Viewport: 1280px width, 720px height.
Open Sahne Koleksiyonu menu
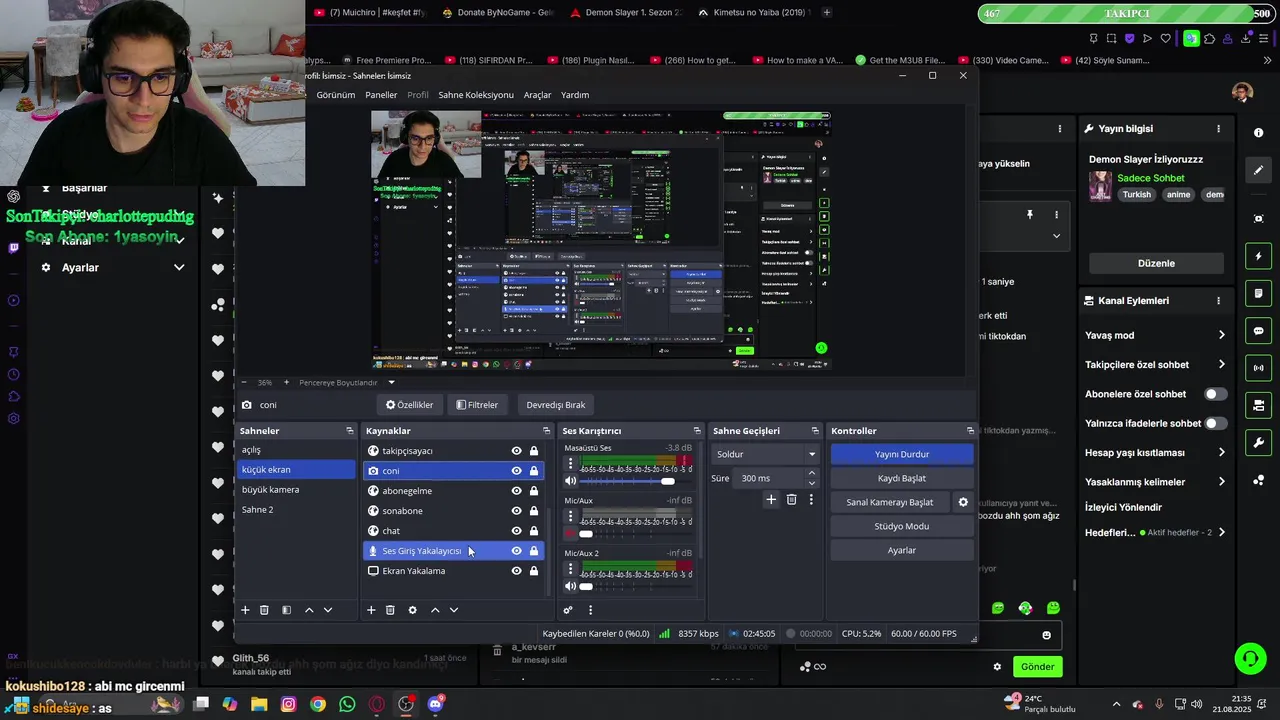click(x=476, y=95)
